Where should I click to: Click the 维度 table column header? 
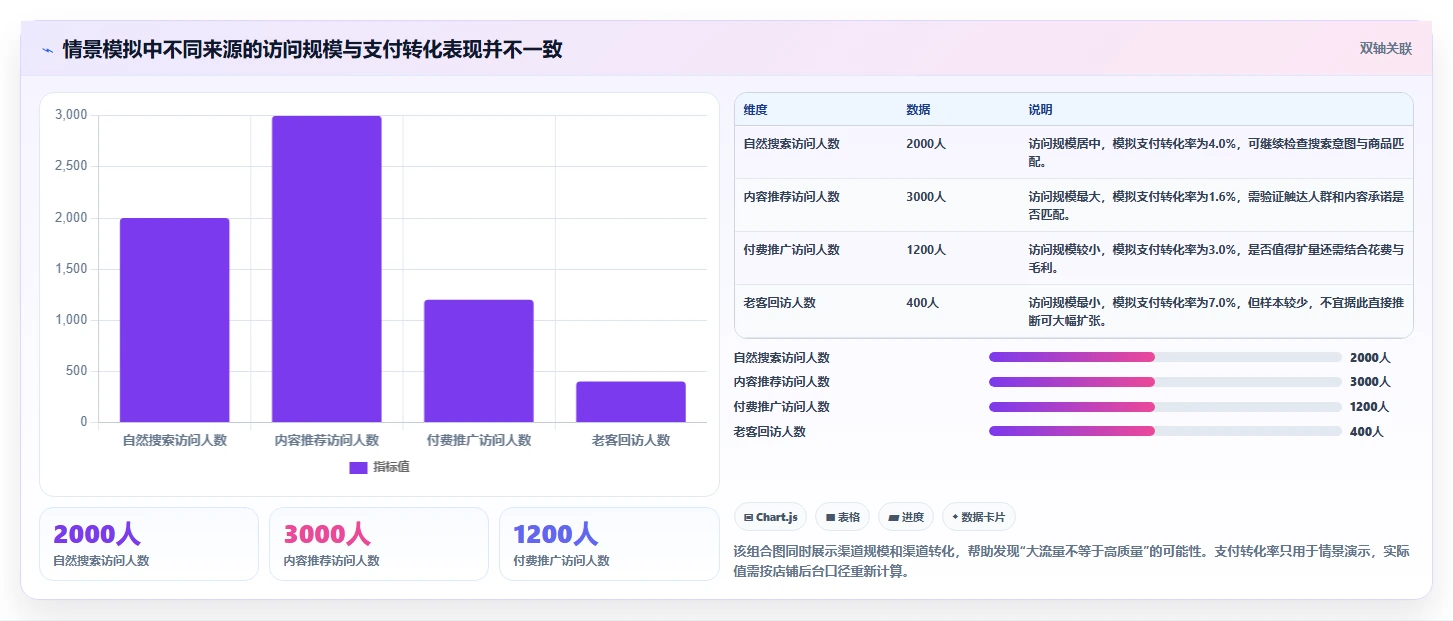pos(756,110)
